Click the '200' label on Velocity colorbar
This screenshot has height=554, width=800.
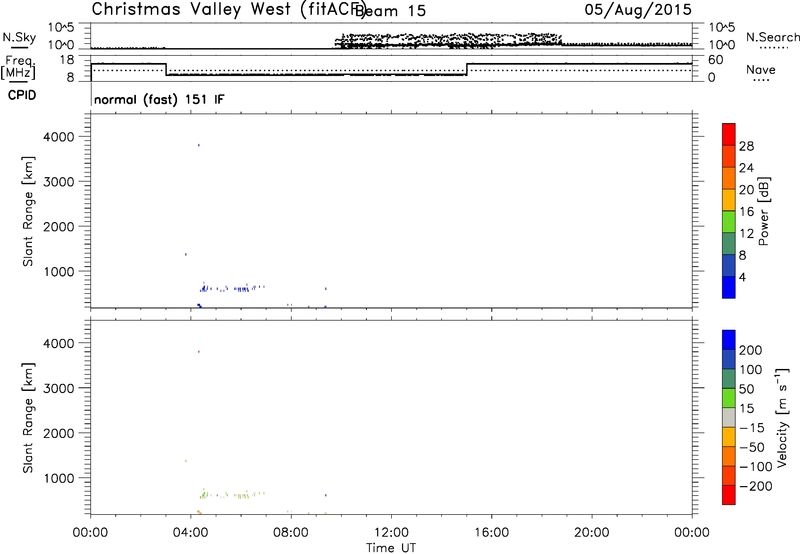[751, 350]
